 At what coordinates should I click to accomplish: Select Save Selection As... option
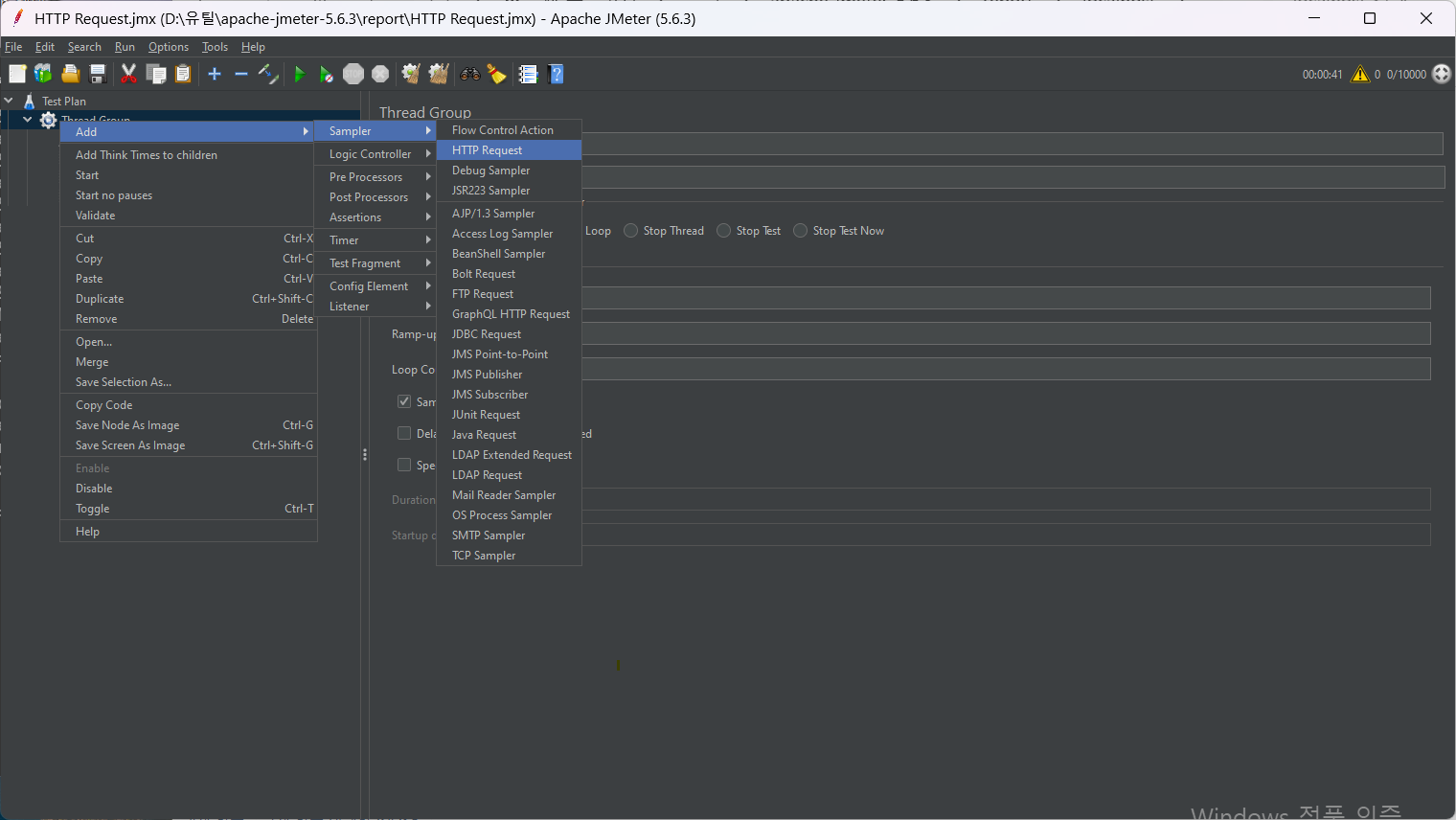coord(189,382)
